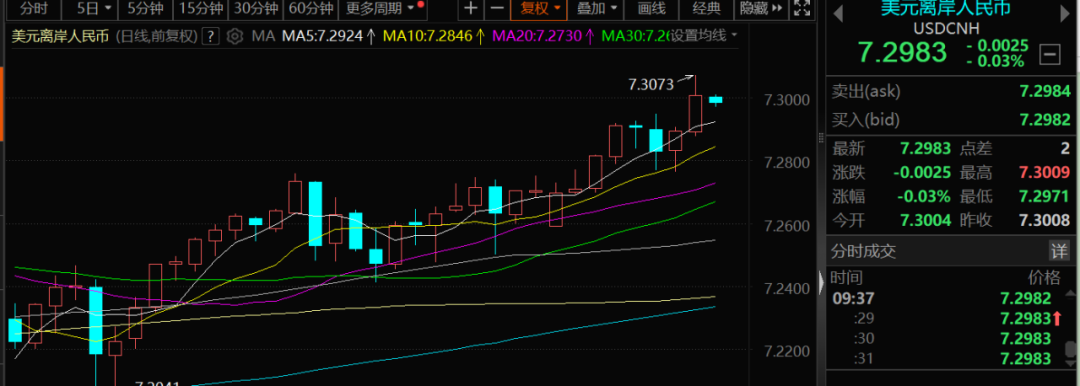Screen dimensions: 1080x386
Task: Toggle fullscreen chart icon
Action: 801,9
